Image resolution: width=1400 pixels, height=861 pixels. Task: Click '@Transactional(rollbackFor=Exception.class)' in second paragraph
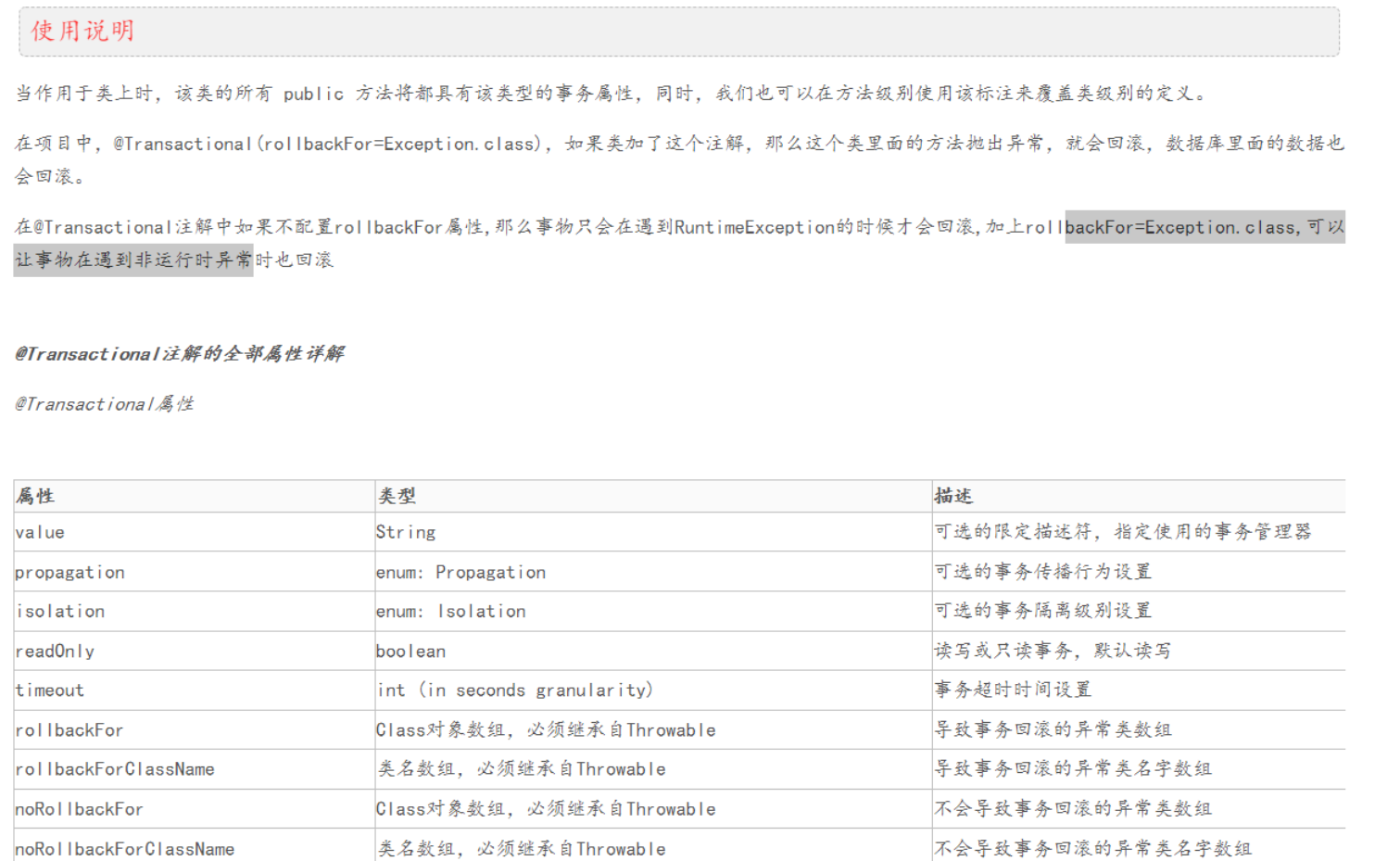click(x=328, y=144)
